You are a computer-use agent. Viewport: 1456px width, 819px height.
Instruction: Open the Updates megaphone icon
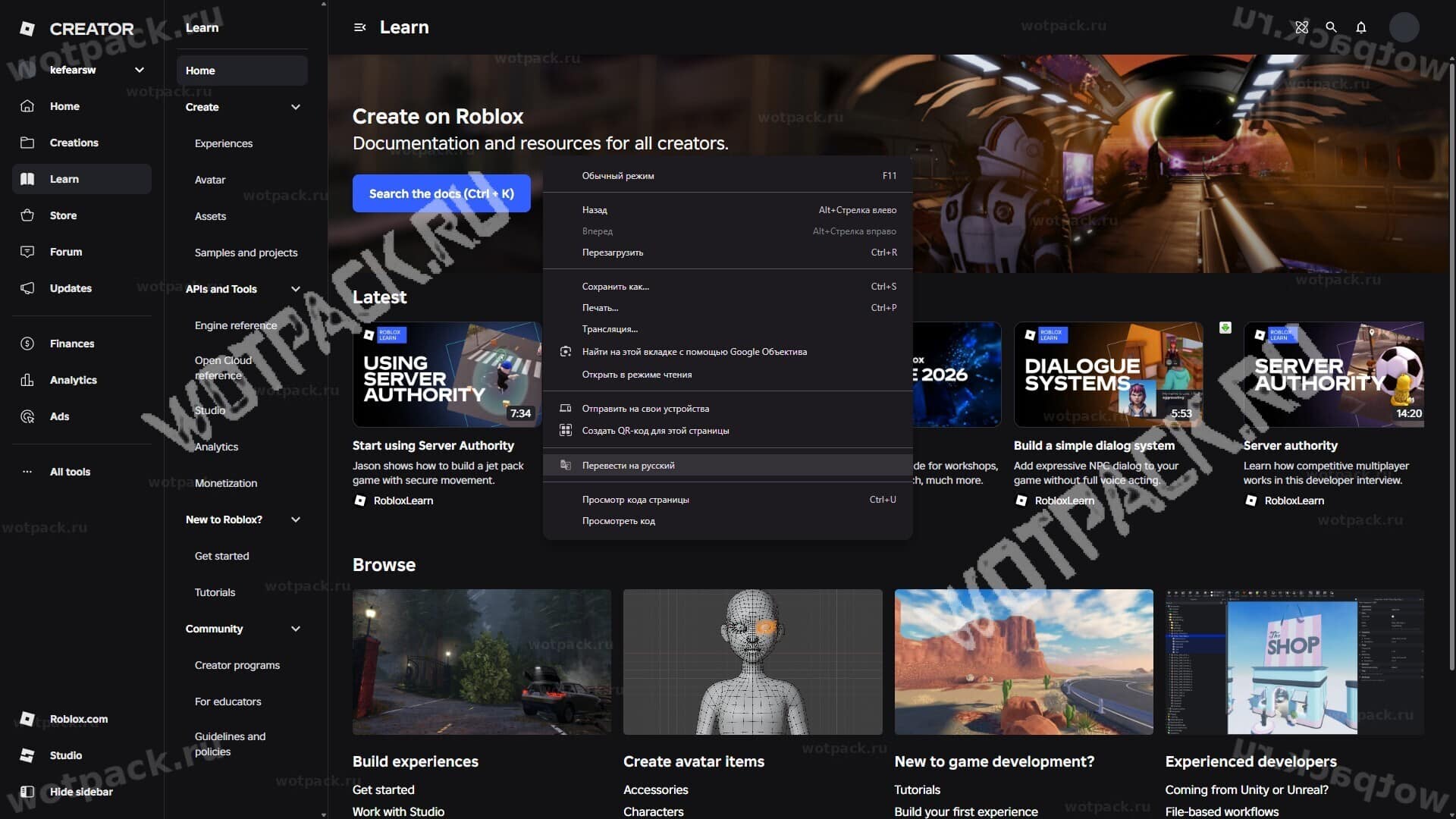pos(27,288)
